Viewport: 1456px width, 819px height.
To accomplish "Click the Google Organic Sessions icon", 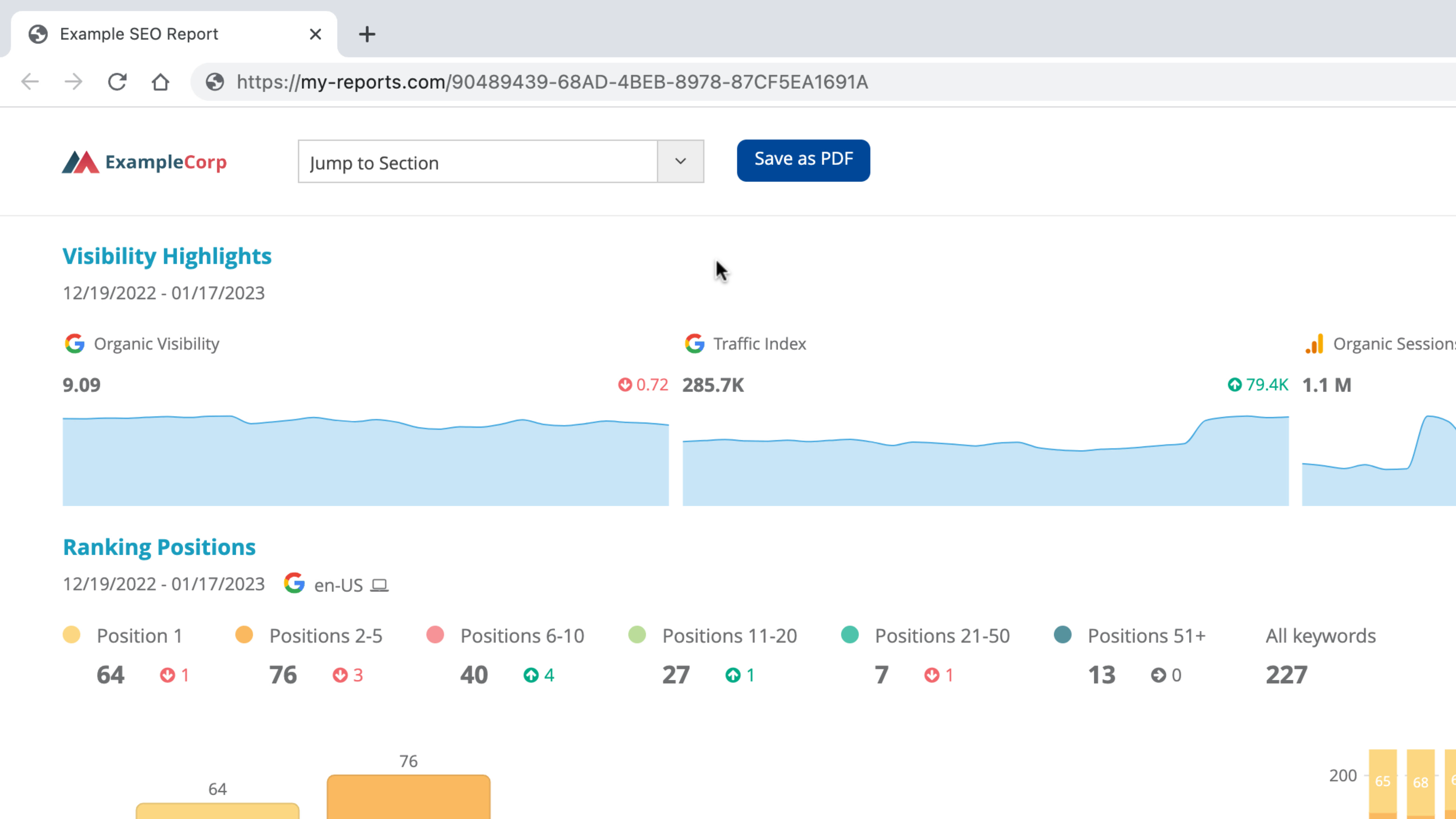I will (x=1315, y=343).
